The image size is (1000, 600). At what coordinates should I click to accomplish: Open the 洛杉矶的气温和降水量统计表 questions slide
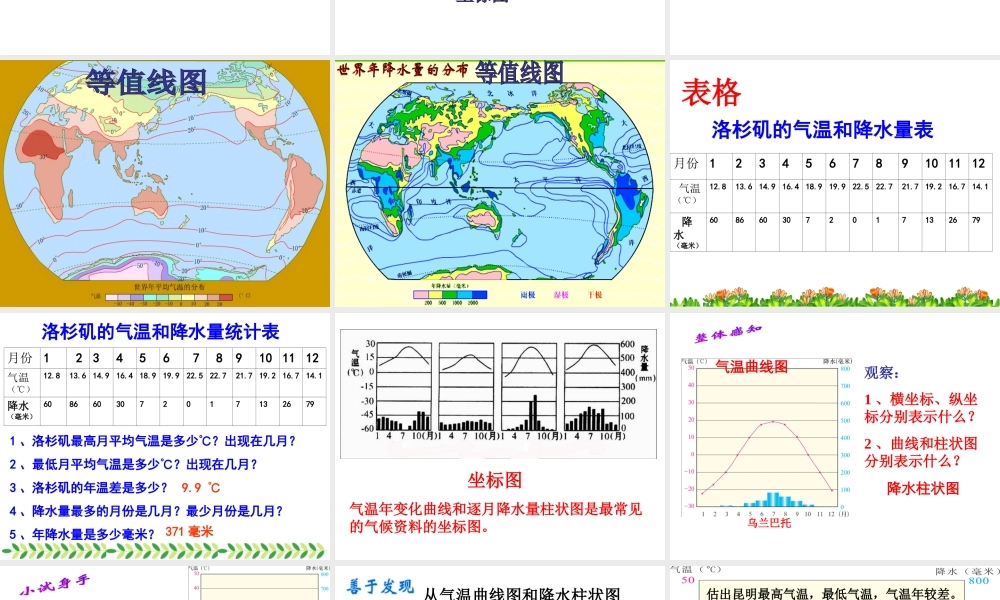pos(165,436)
